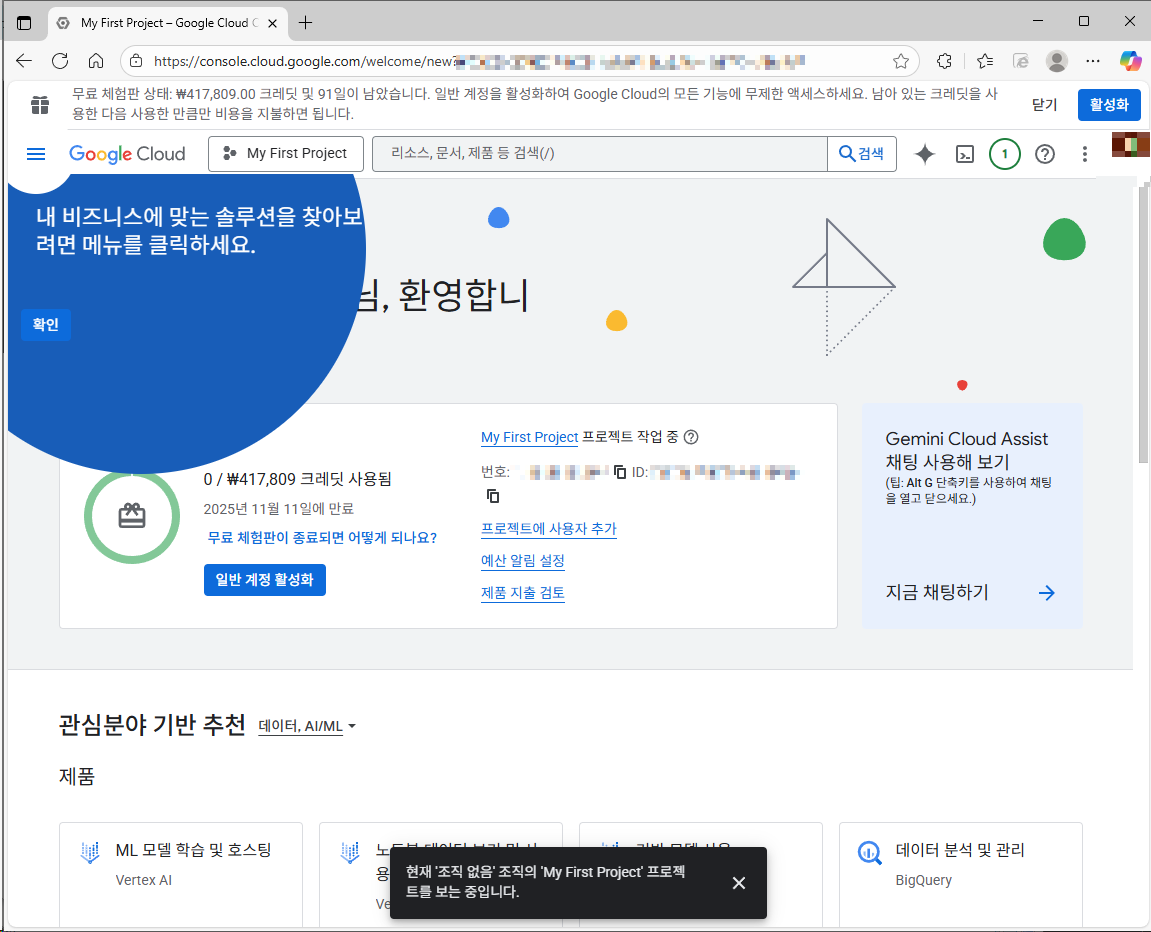Open the favorites list icon
This screenshot has width=1151, height=932.
click(x=984, y=61)
